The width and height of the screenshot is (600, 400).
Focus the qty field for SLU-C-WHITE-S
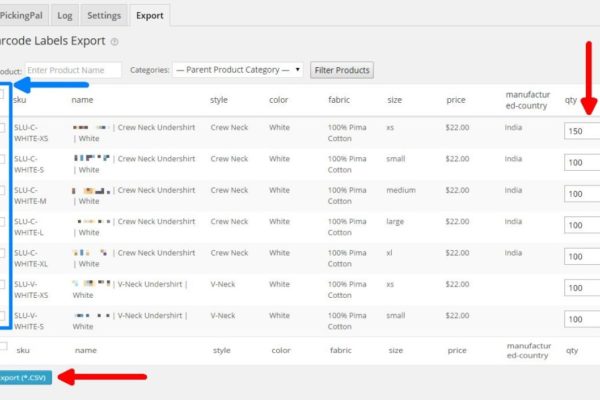pos(581,162)
